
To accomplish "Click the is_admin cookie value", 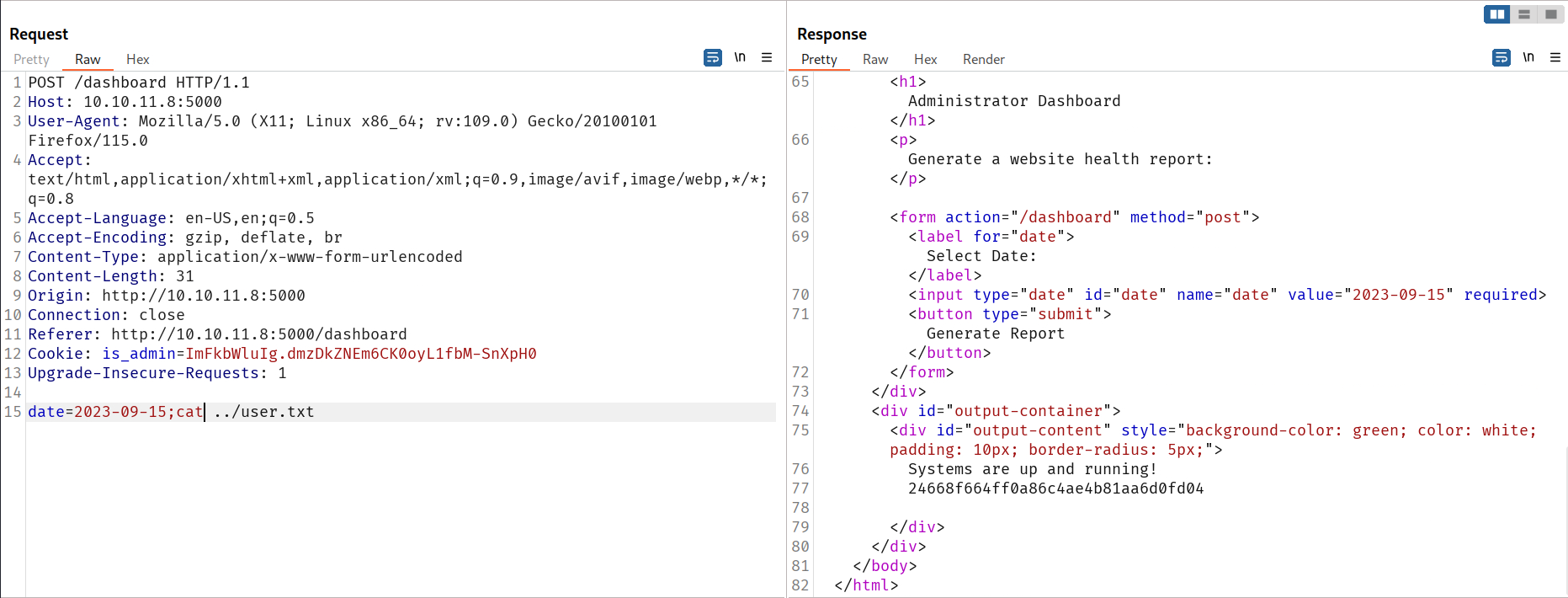I will pyautogui.click(x=361, y=354).
